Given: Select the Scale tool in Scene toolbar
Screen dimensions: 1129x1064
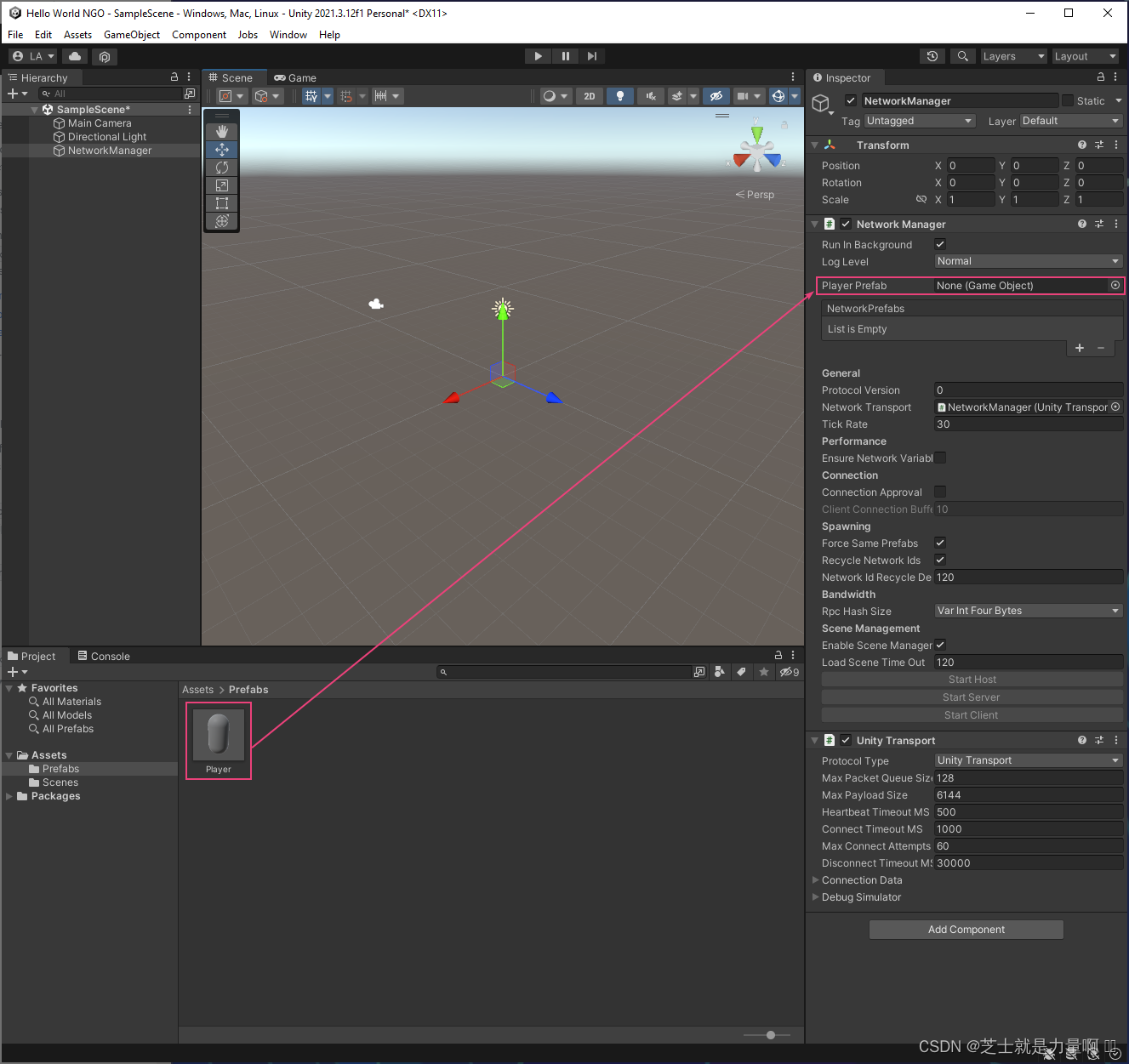Looking at the screenshot, I should 222,185.
